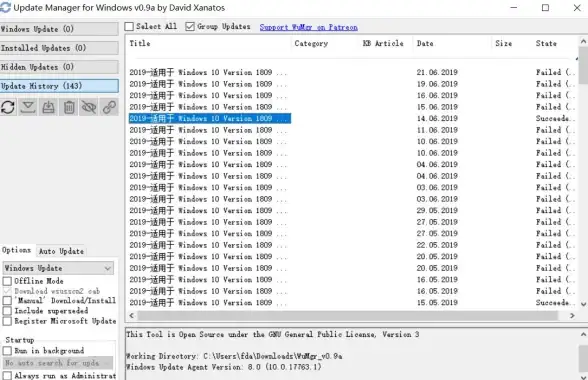Click the update list vertical scrollbar thumb
This screenshot has width=588, height=380.
pos(583,66)
